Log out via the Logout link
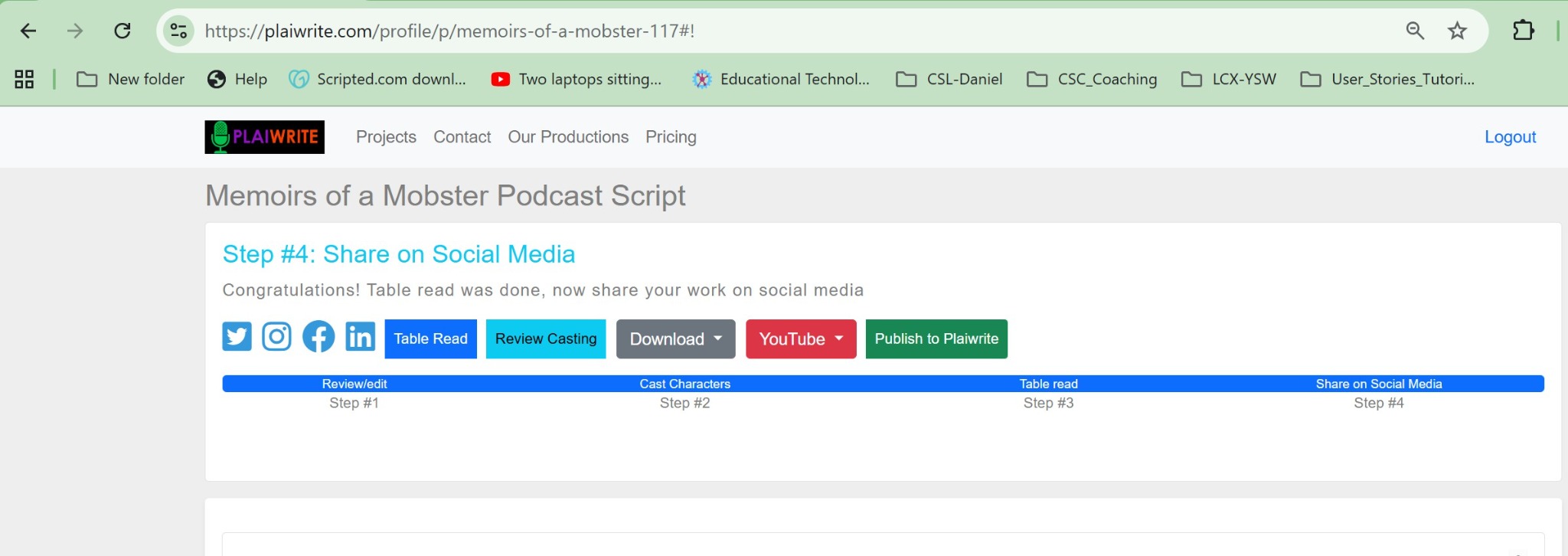Screen dimensions: 1568x556 (x=1510, y=137)
